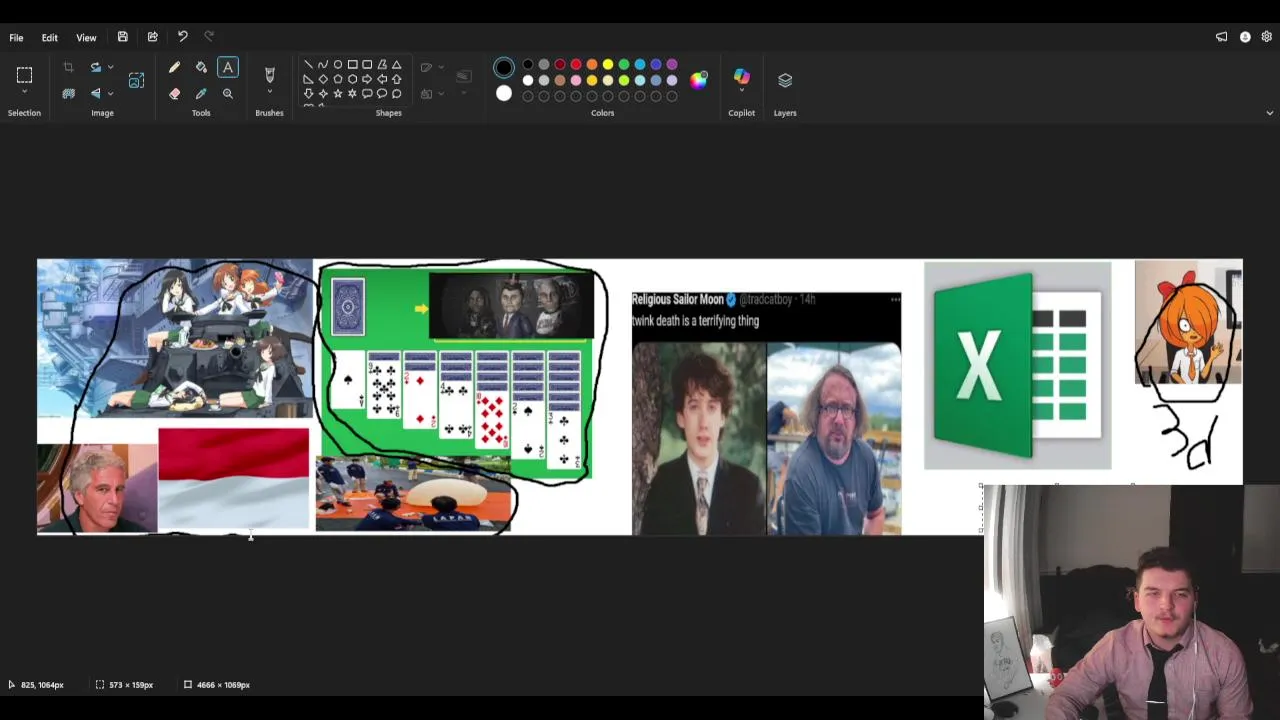This screenshot has width=1280, height=720.
Task: Choose the Diamond shape
Action: point(322,79)
